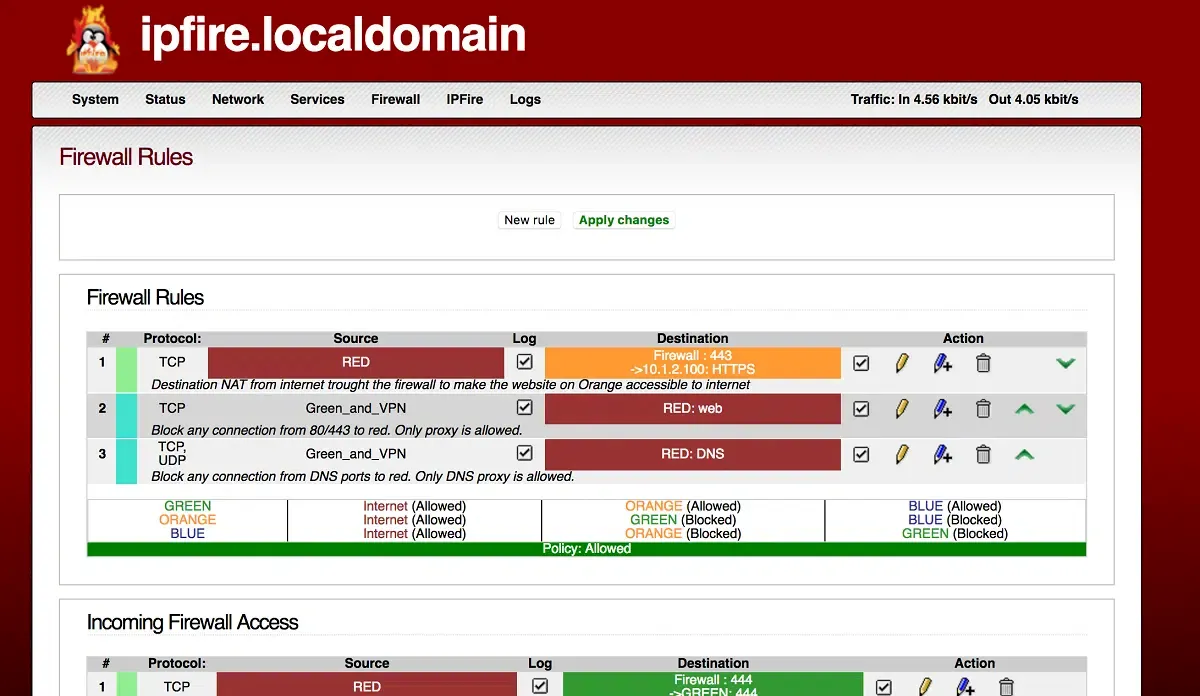The width and height of the screenshot is (1200, 696).
Task: Open the Logs menu
Action: coord(525,99)
